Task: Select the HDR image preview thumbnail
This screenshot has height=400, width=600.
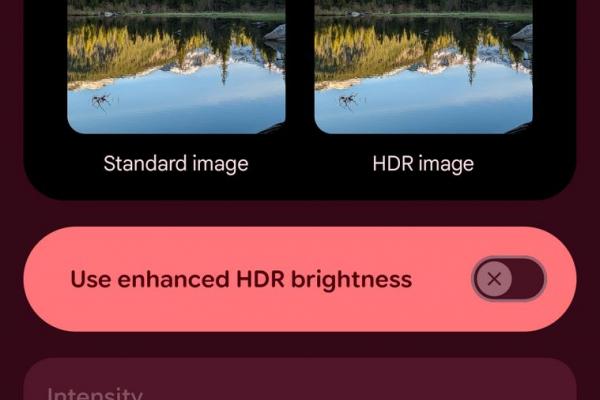Action: point(423,67)
